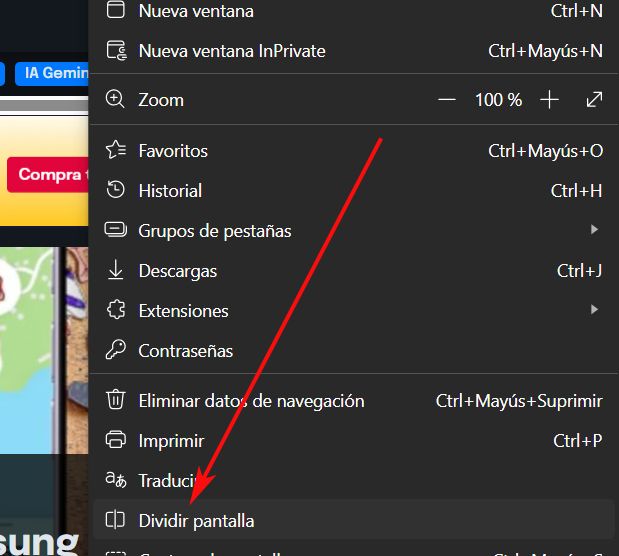This screenshot has width=619, height=556.
Task: Select the Traducir menu entry
Action: pyautogui.click(x=354, y=481)
